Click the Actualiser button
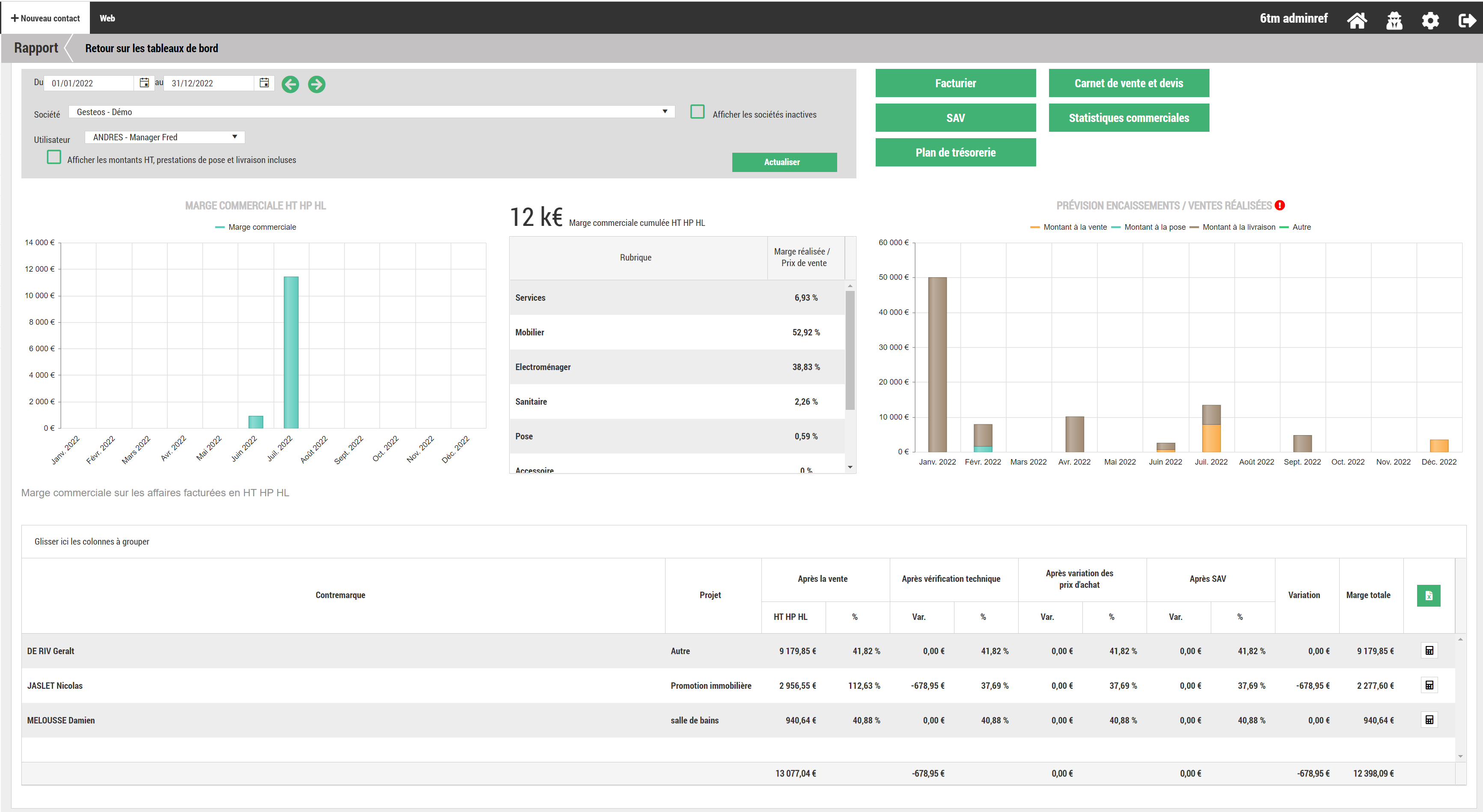Screen dimensions: 1483x812 (x=784, y=162)
